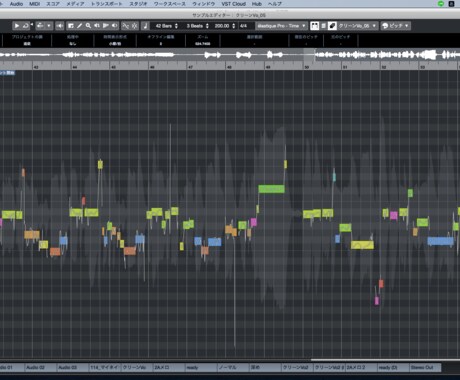Open the トランスポート menu
The image size is (460, 380).
click(x=107, y=4)
